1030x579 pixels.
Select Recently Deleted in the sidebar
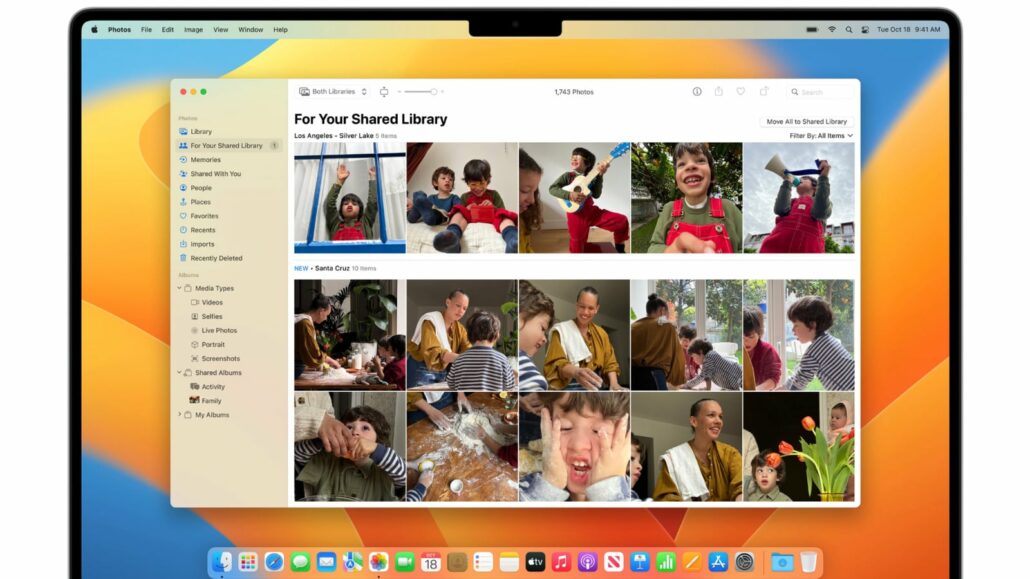pos(216,258)
